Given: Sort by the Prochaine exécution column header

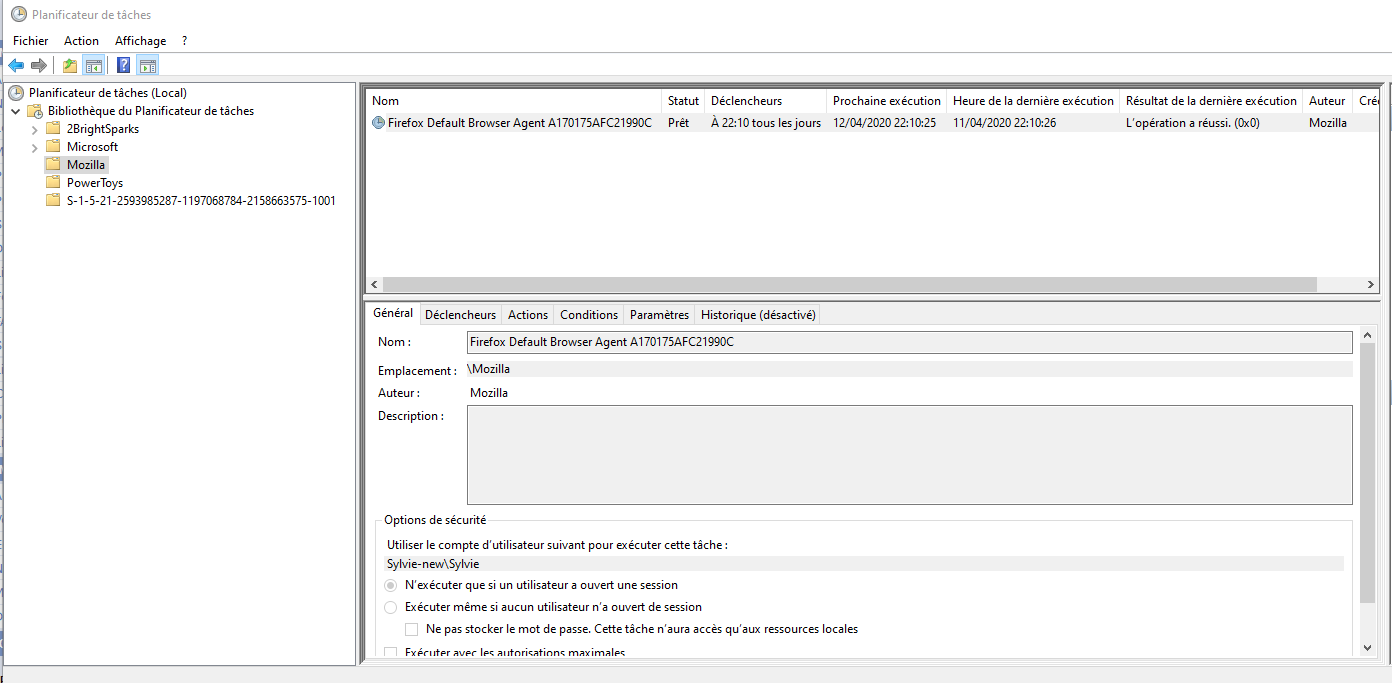Looking at the screenshot, I should tap(887, 101).
